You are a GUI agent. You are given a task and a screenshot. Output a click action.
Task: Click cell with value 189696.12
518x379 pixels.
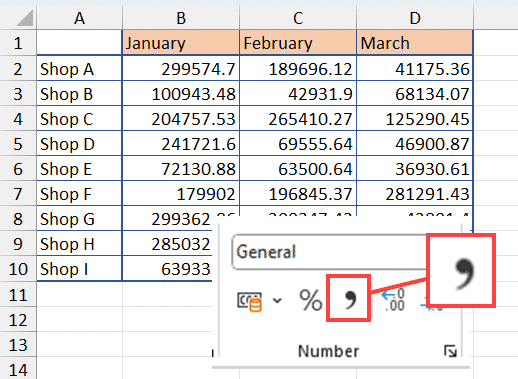coord(298,69)
